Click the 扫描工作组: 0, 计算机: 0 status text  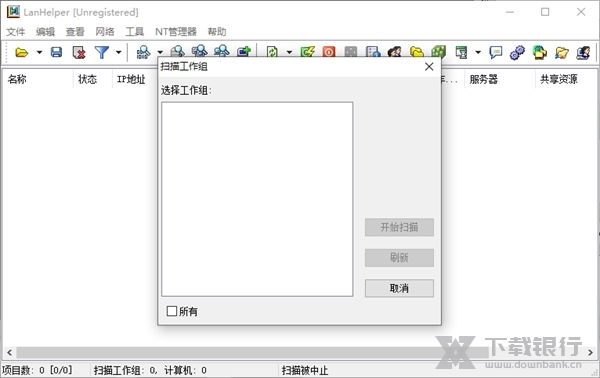pyautogui.click(x=150, y=370)
